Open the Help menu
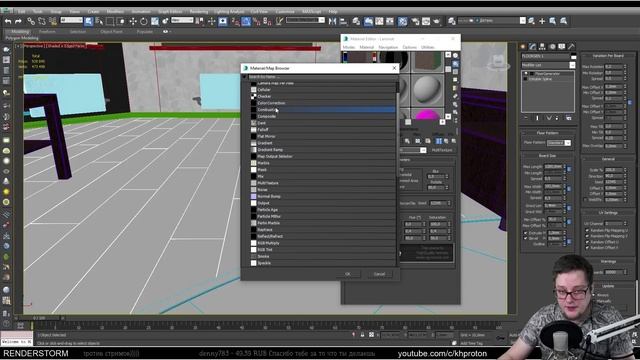 [333, 11]
